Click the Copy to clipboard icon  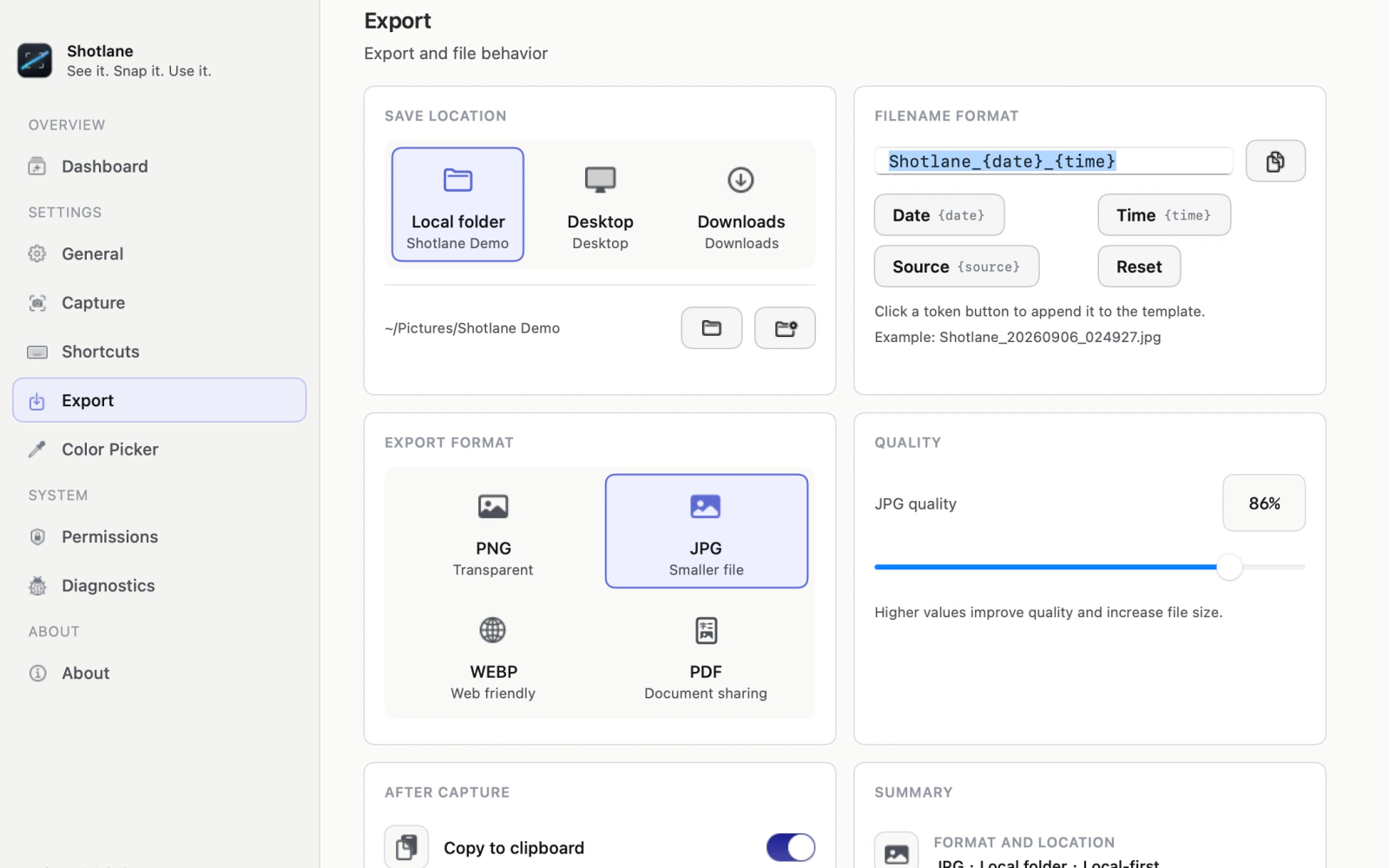click(406, 847)
